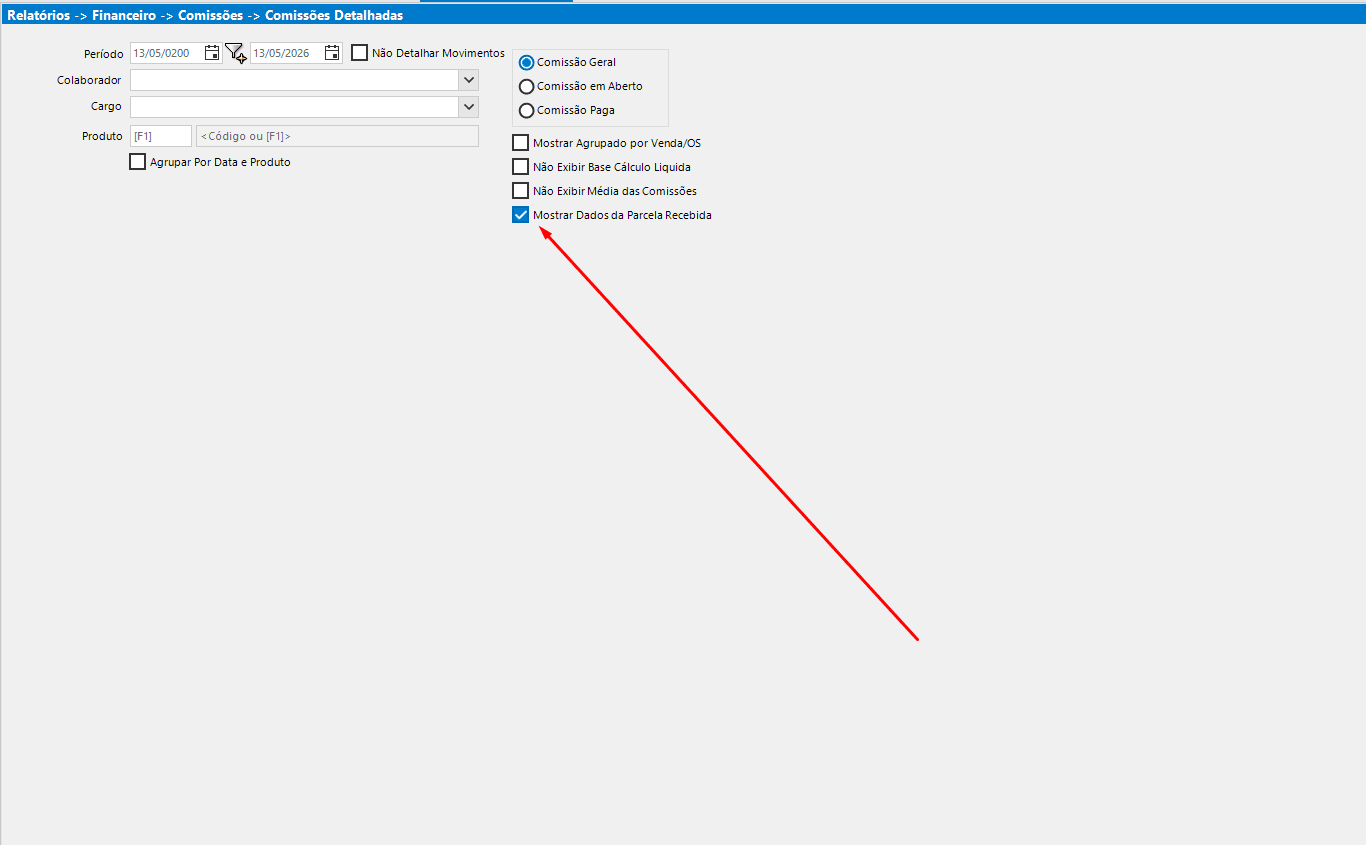Screen dimensions: 1366x845
Task: Select Comissão Geral radio option
Action: [527, 62]
